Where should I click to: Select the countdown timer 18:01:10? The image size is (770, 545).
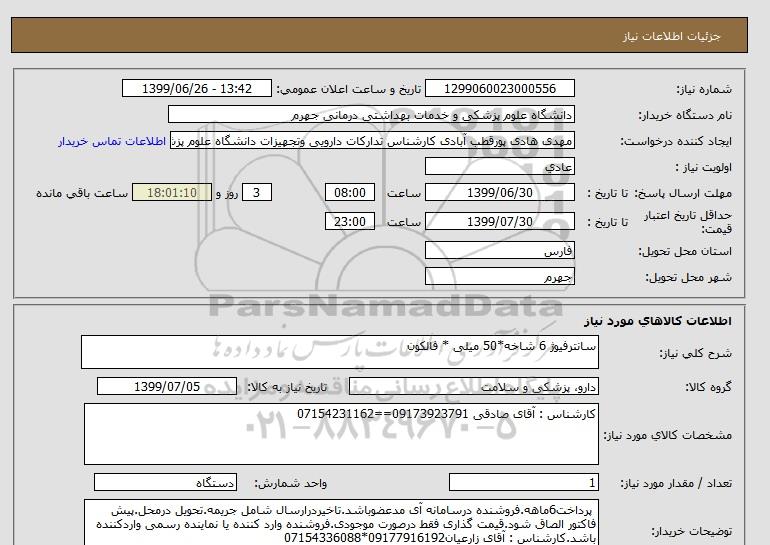pos(172,192)
